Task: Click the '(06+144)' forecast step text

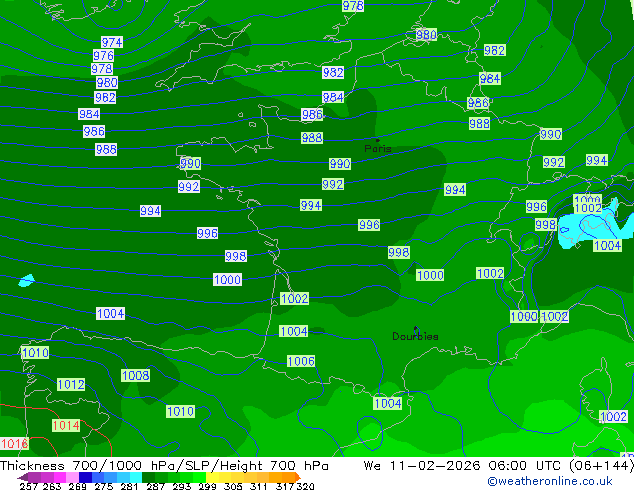Action: coord(601,466)
